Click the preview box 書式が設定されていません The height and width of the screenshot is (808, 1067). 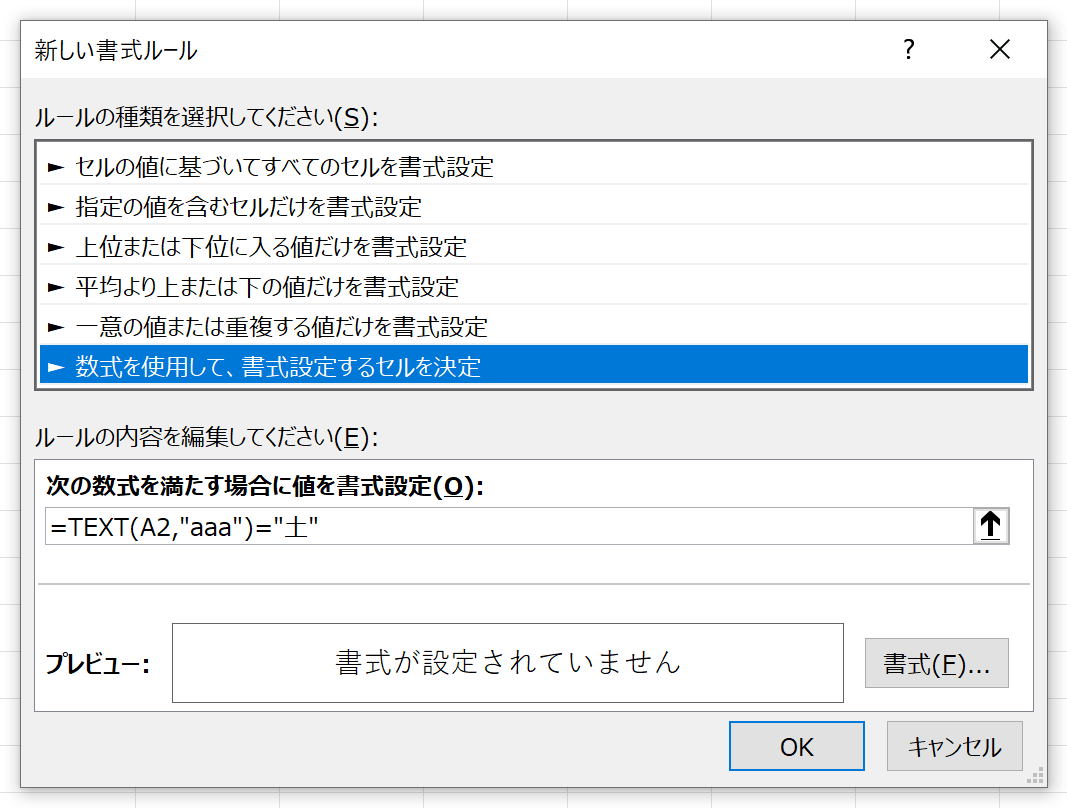(508, 663)
